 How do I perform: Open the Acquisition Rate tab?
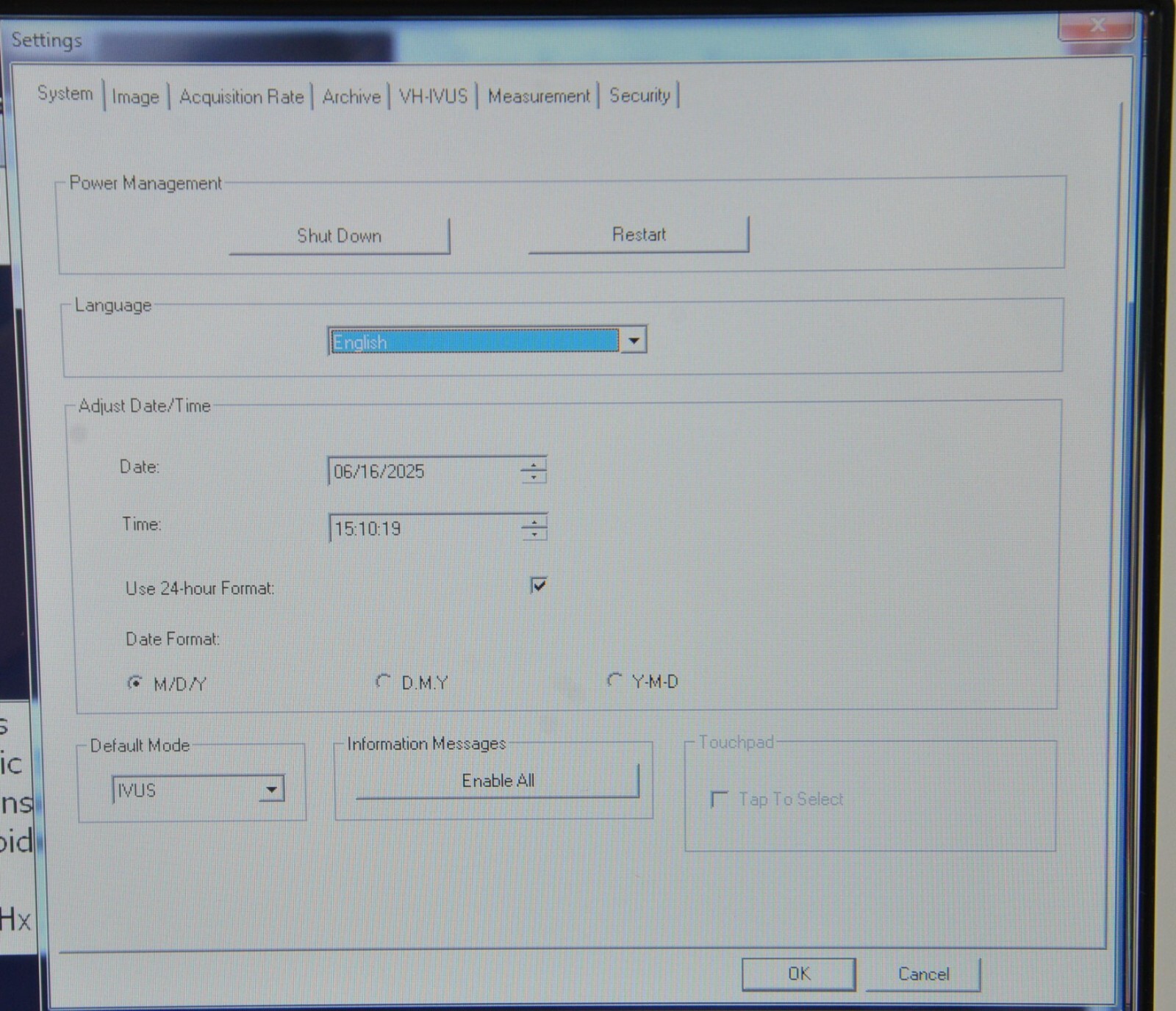pyautogui.click(x=241, y=97)
